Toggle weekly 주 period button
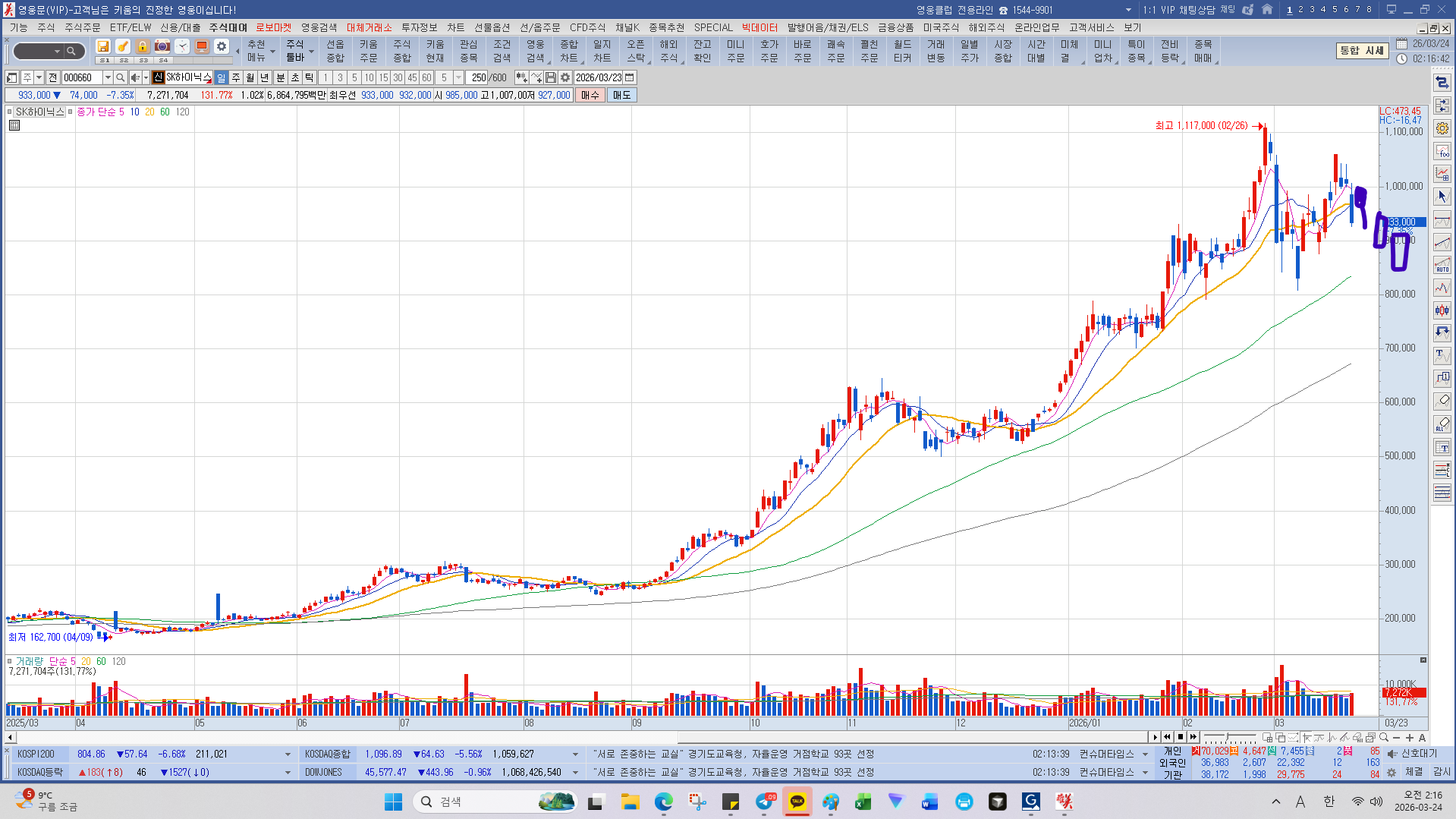 236,77
